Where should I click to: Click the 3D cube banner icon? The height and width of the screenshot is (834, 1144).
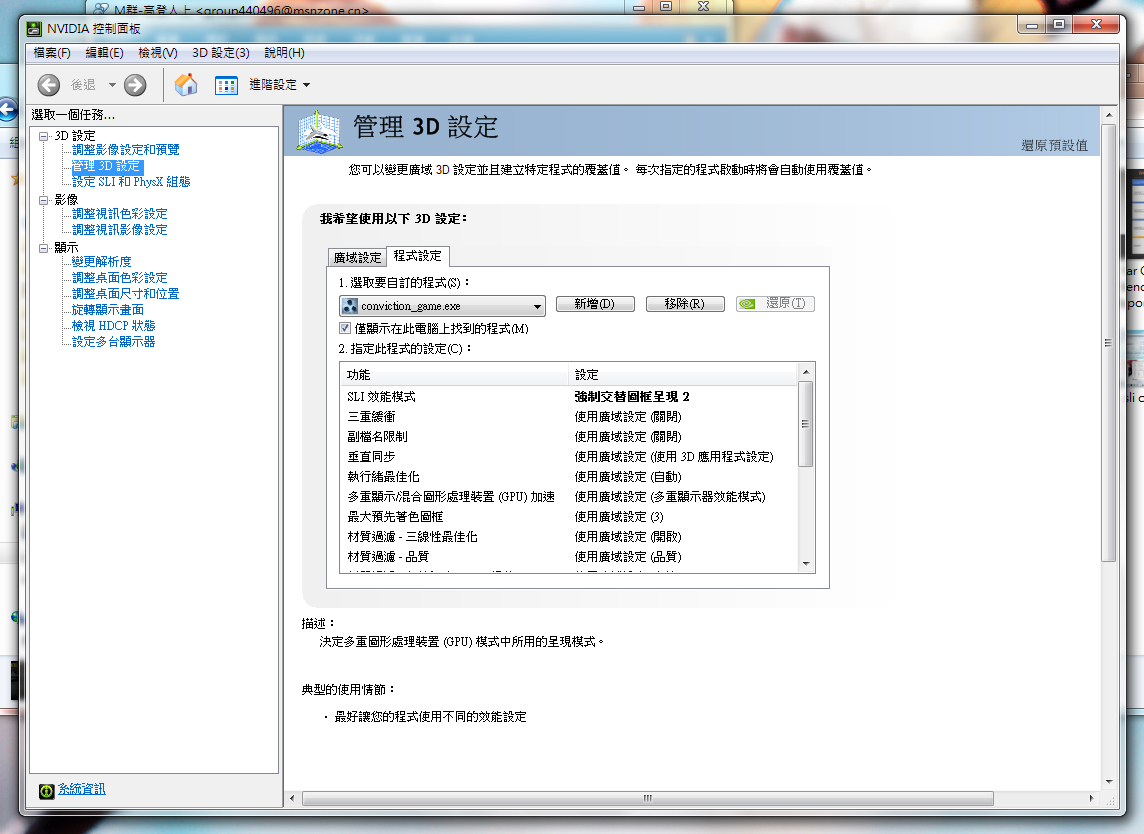tap(320, 132)
